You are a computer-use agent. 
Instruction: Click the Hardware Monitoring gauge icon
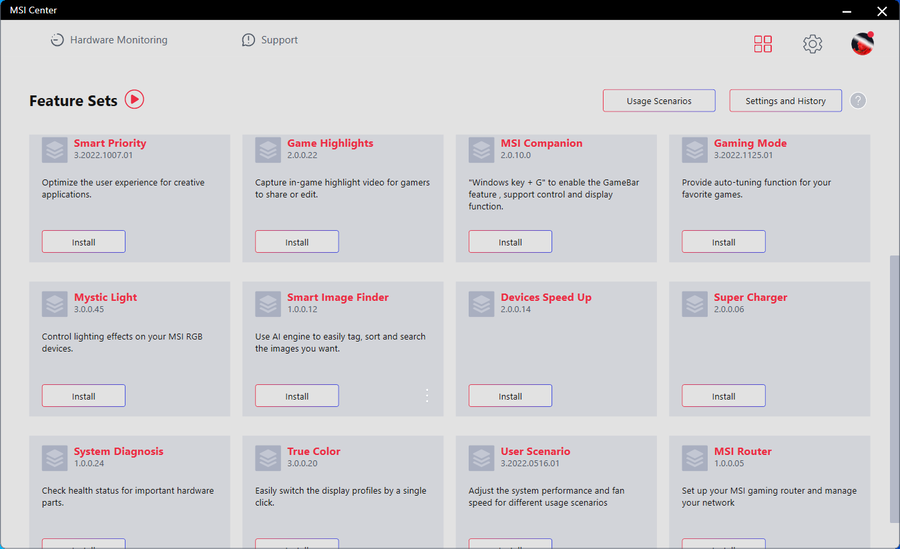pyautogui.click(x=57, y=40)
